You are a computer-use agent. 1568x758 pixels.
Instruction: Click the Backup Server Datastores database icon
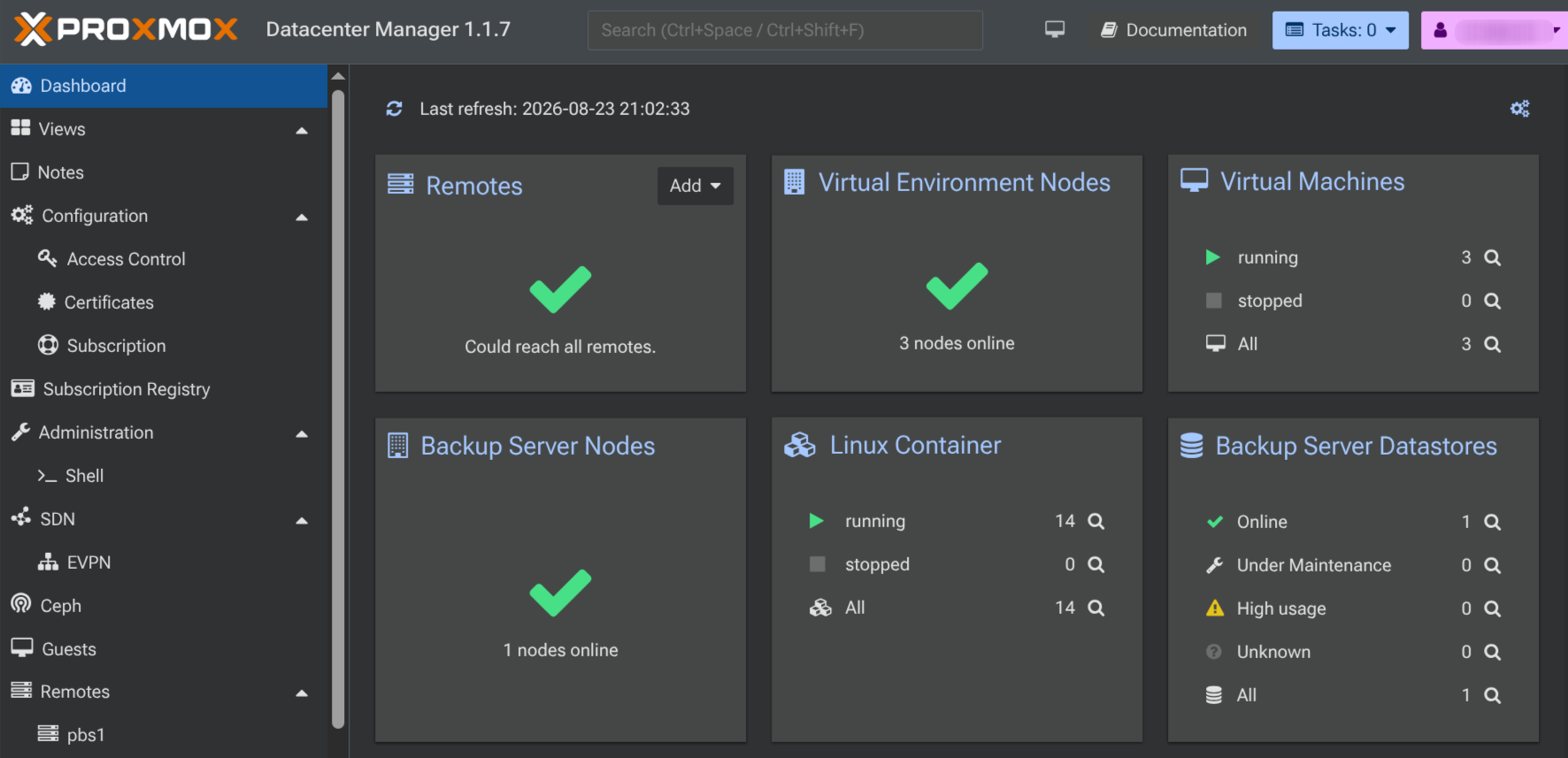click(x=1192, y=446)
